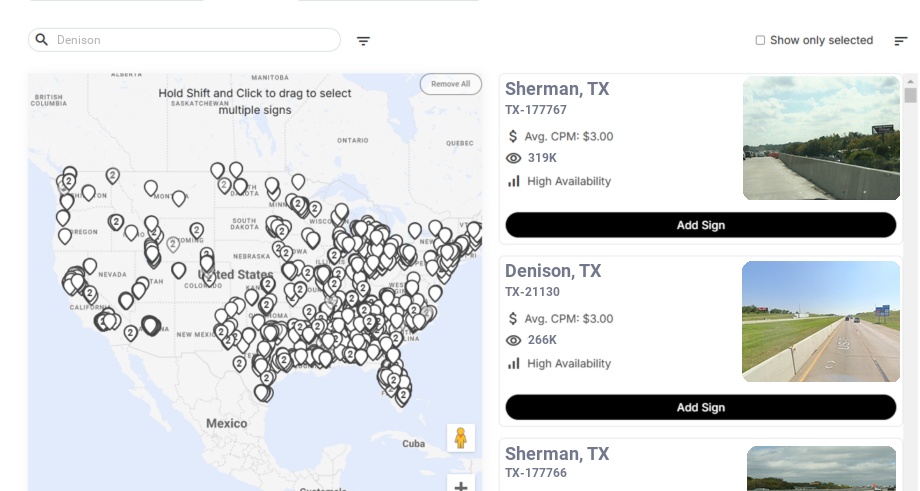The width and height of the screenshot is (920, 491).
Task: Click the dollar CPM icon on Denison card
Action: pos(514,318)
